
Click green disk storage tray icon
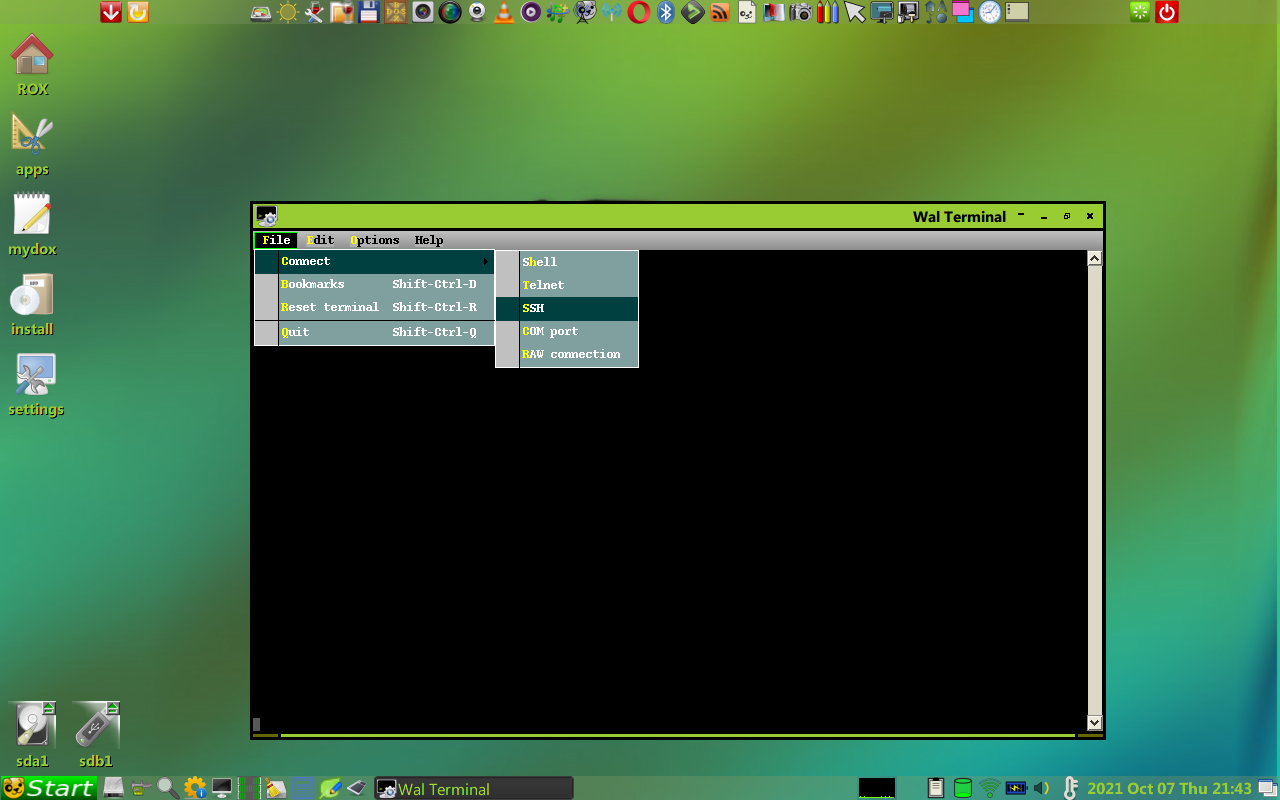[x=963, y=788]
